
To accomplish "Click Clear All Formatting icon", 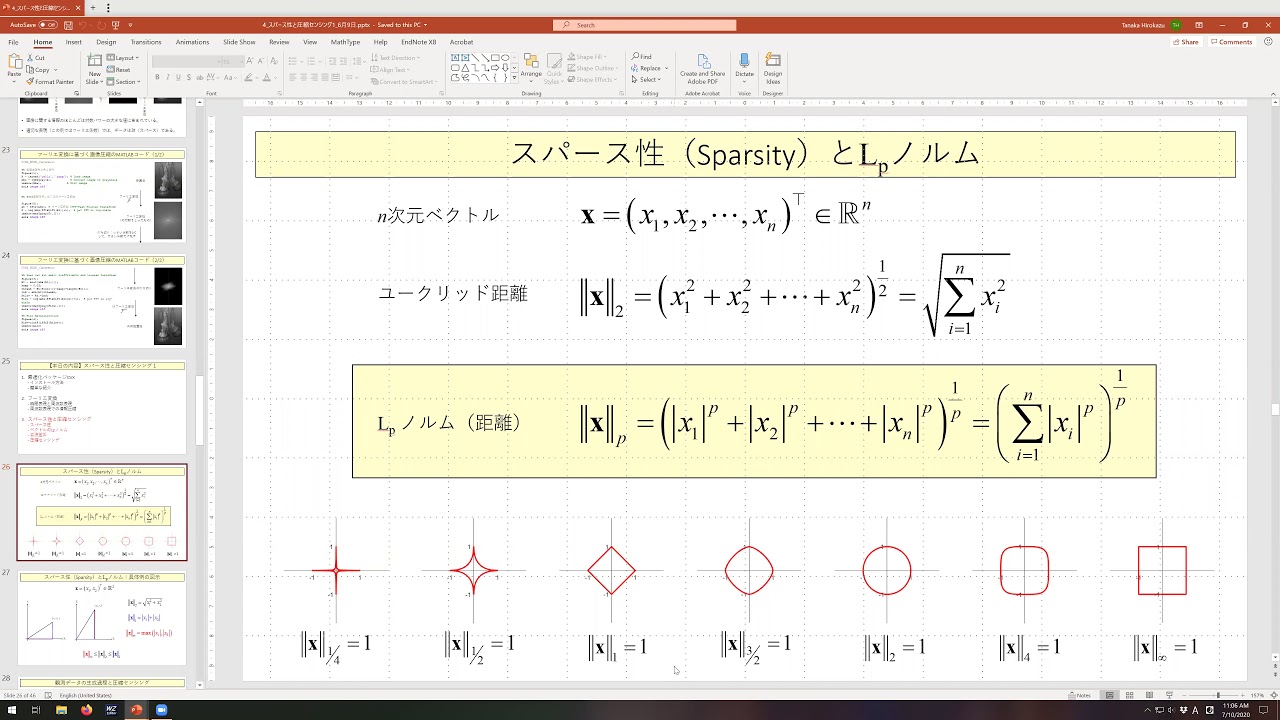I will pyautogui.click(x=273, y=62).
